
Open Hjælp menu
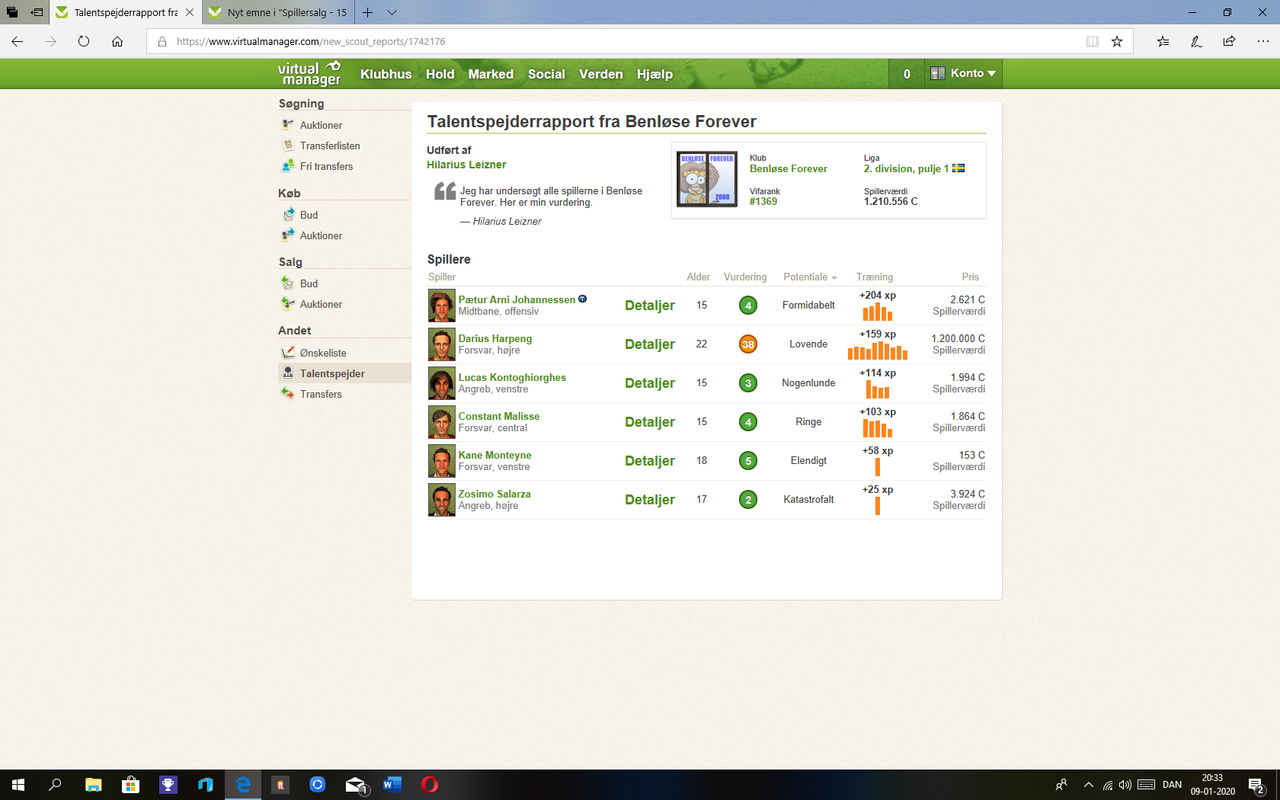655,74
